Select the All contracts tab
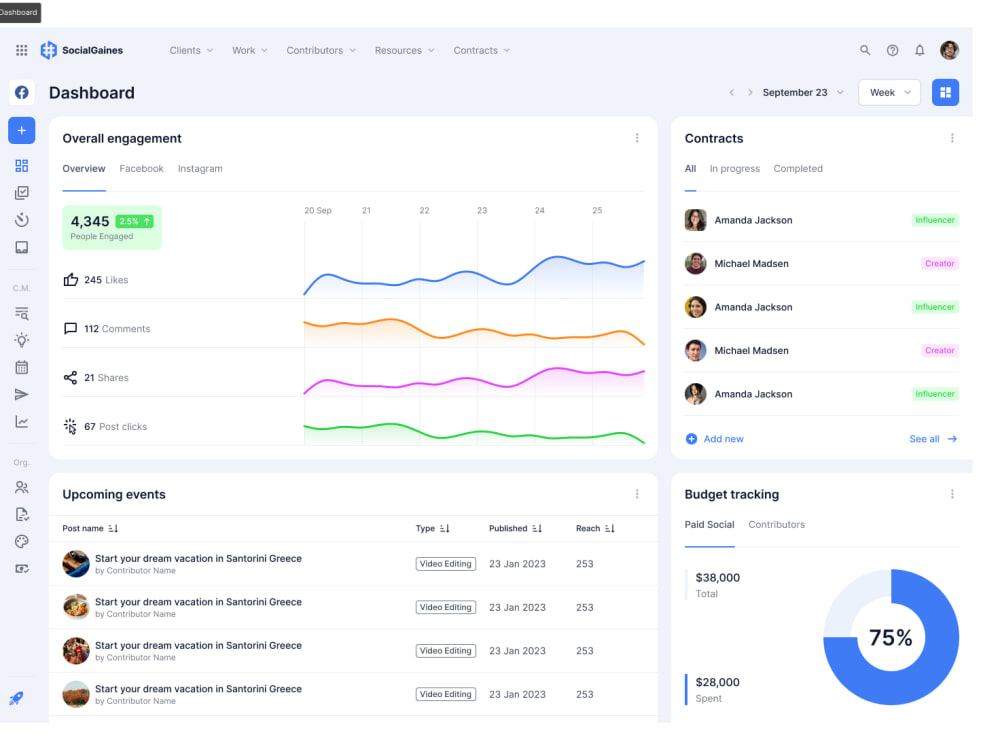Image resolution: width=1000 pixels, height=750 pixels. point(690,169)
